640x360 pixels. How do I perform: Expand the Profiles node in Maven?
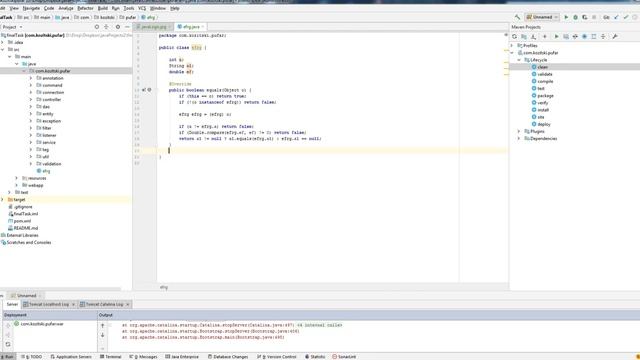click(x=512, y=46)
